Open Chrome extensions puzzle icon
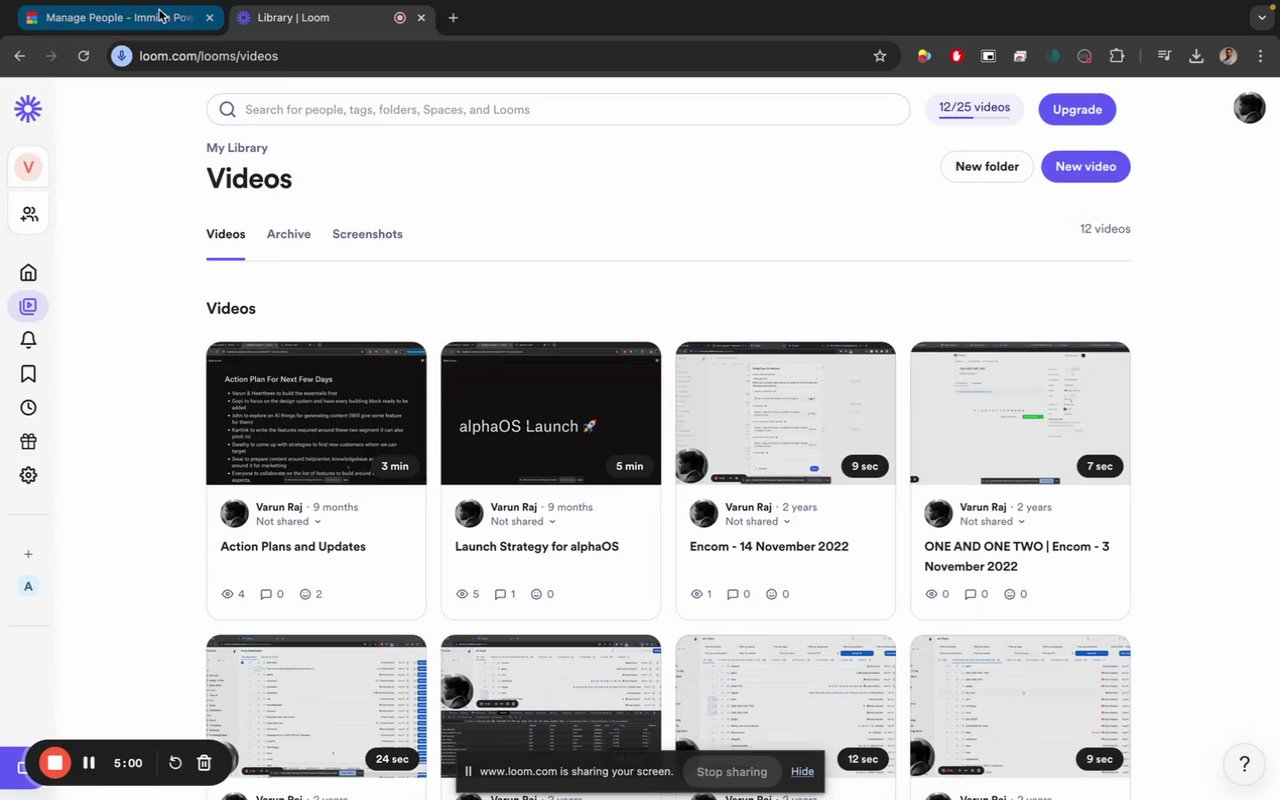 [1117, 56]
